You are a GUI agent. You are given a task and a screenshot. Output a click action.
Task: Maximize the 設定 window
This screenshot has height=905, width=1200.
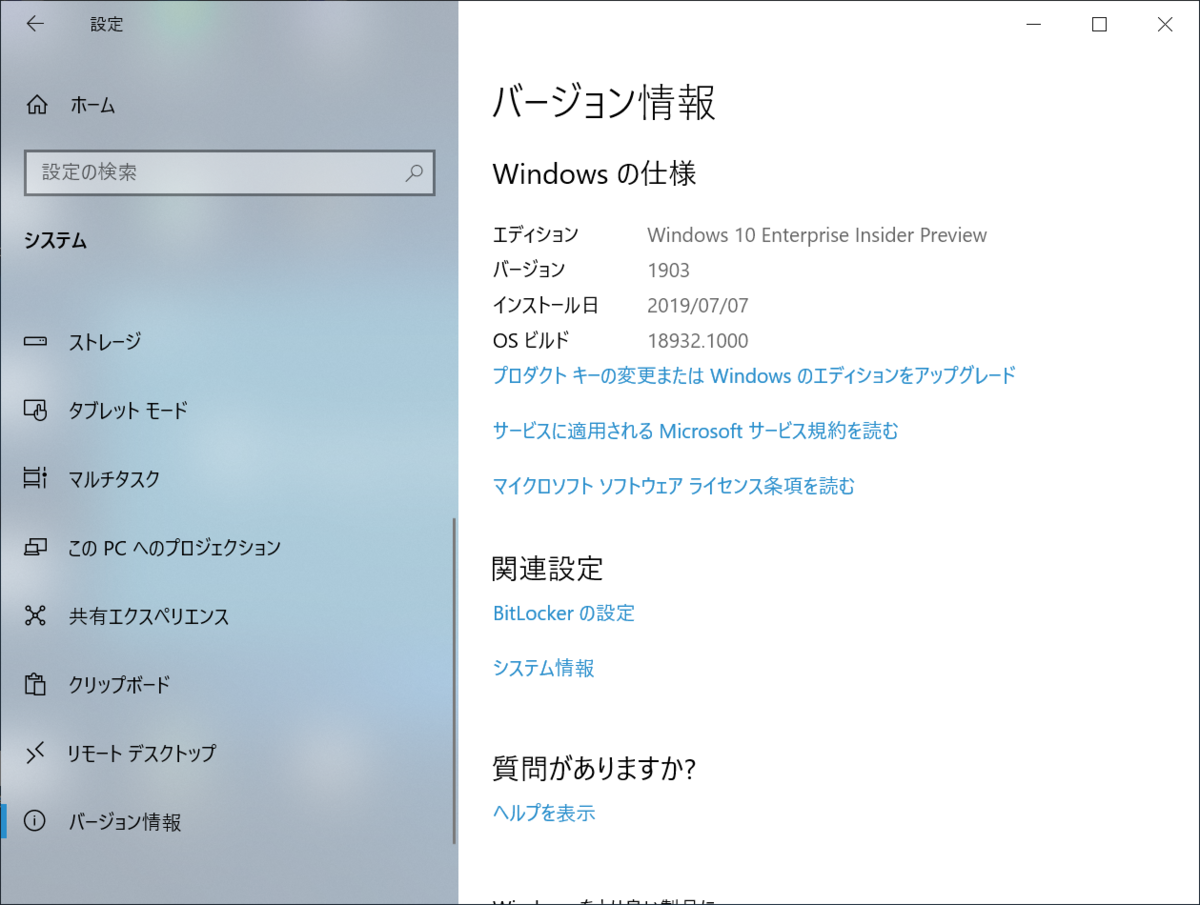click(x=1099, y=25)
